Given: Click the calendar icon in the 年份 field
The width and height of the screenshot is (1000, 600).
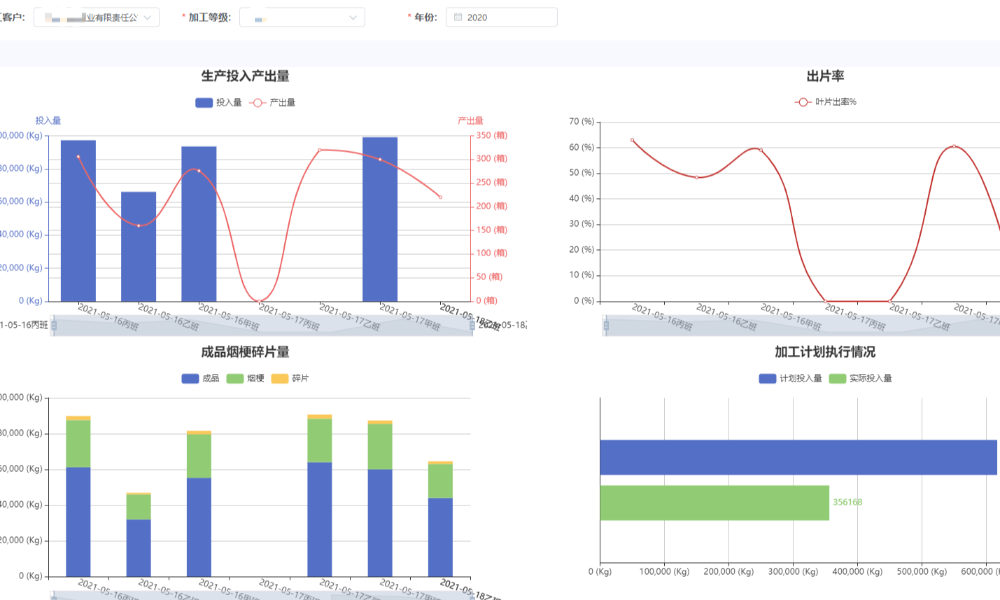Looking at the screenshot, I should tap(458, 18).
